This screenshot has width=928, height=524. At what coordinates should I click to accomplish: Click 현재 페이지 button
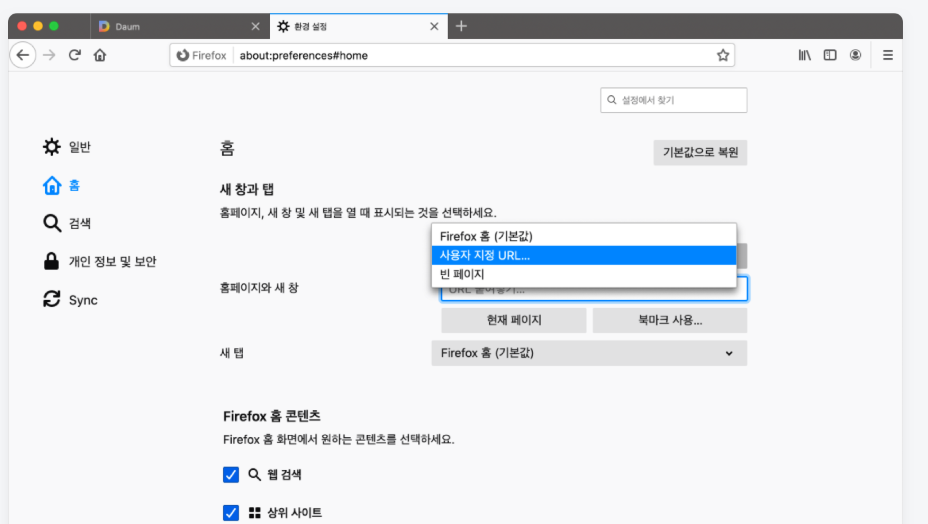coord(514,320)
